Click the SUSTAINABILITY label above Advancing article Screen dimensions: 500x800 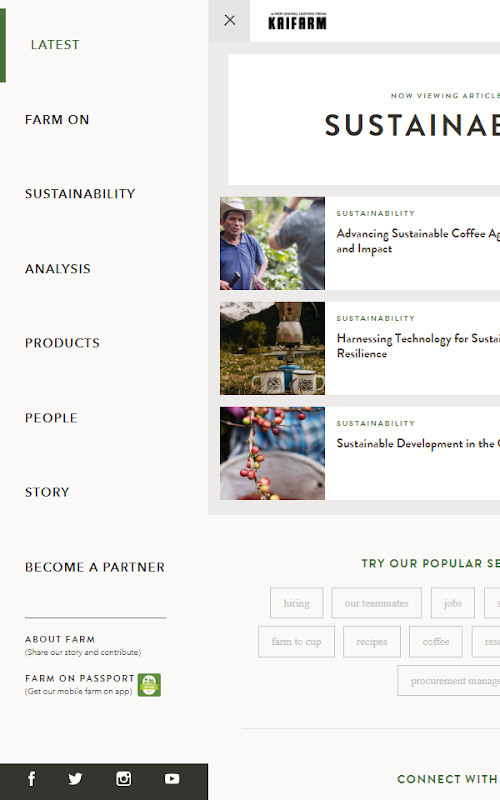click(376, 213)
